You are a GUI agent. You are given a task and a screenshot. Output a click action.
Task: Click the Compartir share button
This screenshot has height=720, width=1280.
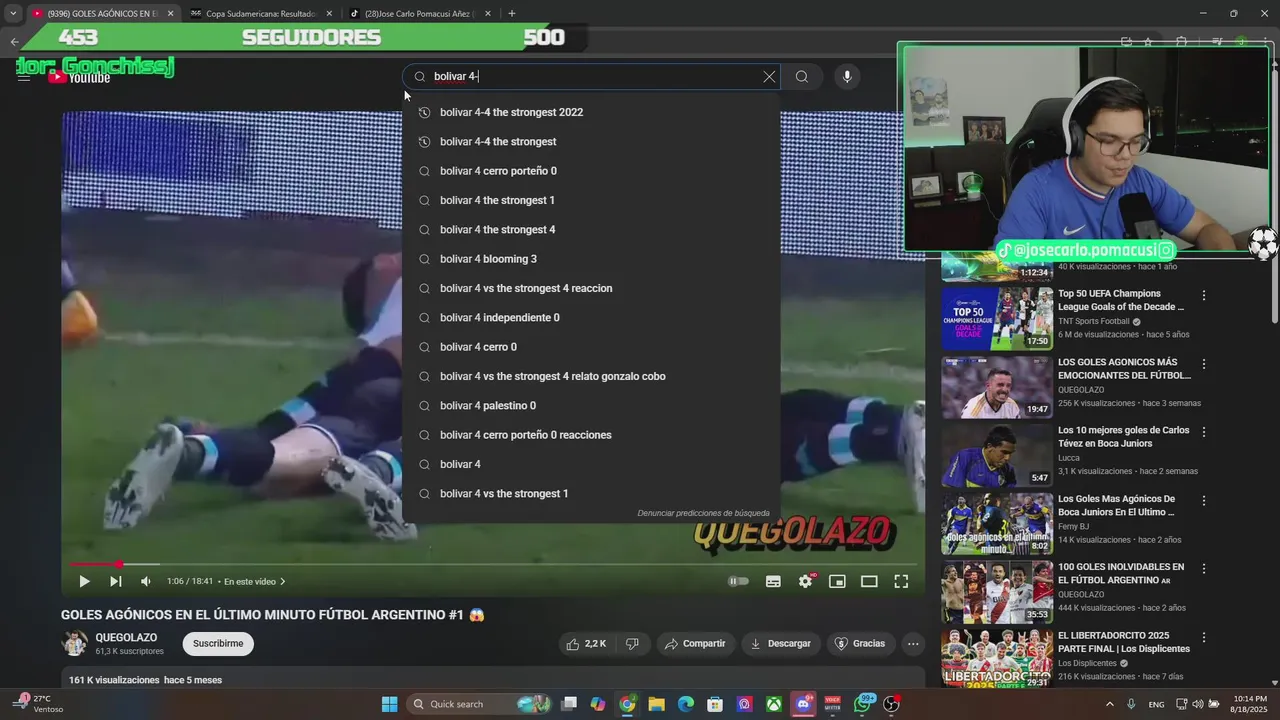click(x=695, y=644)
